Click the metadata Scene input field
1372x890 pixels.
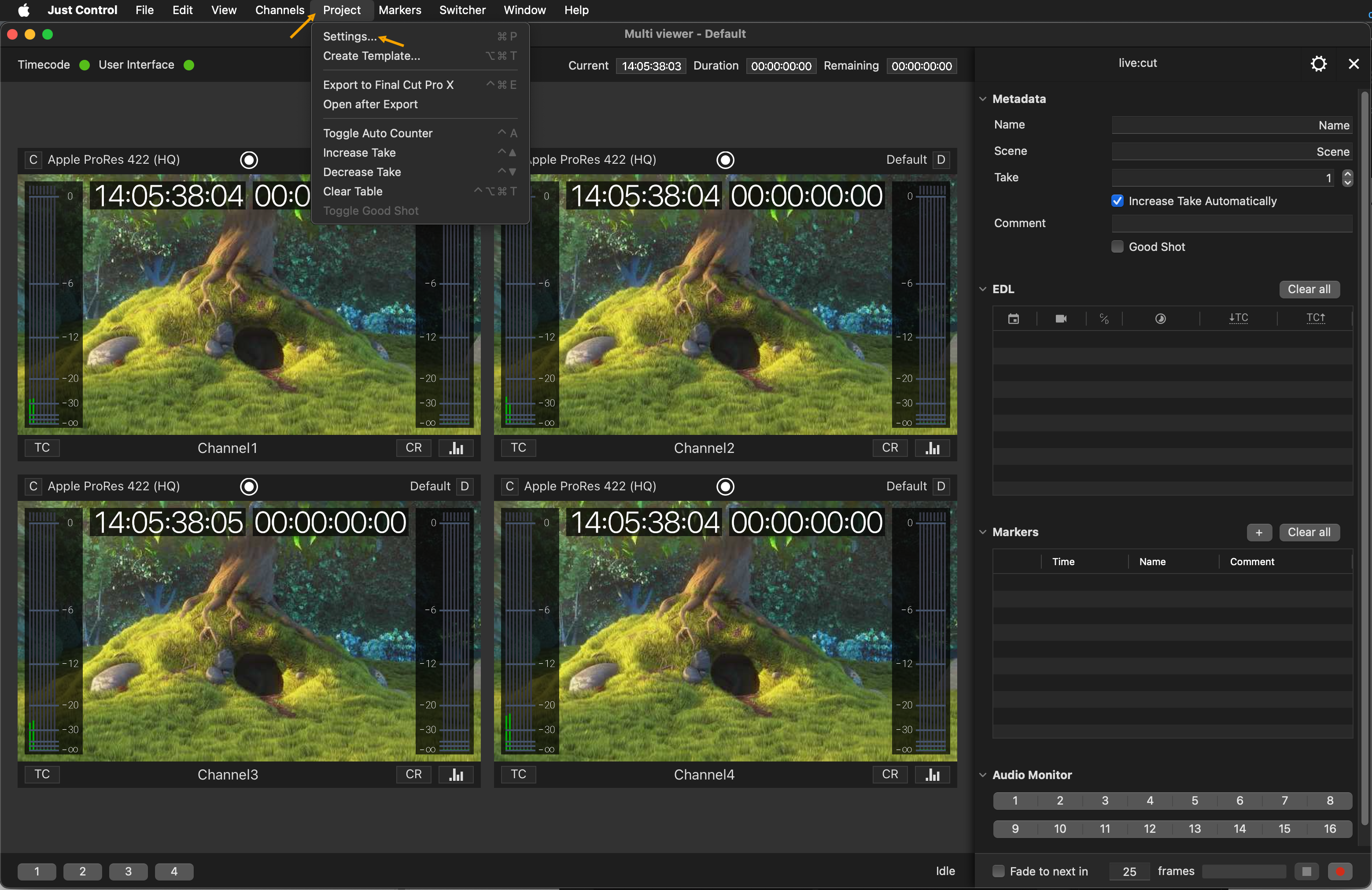[x=1232, y=151]
